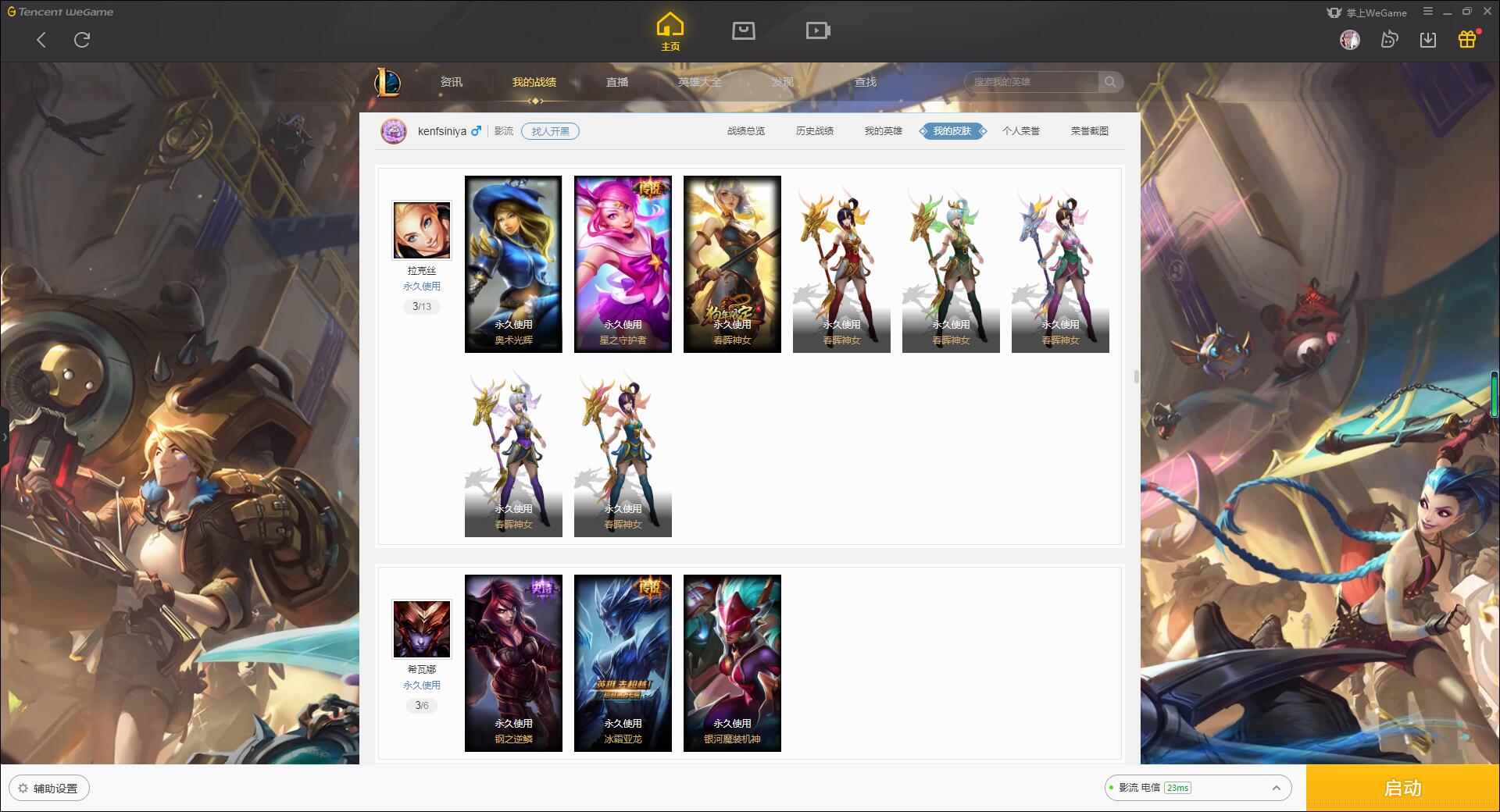Screen dimensions: 1500x812
Task: Click the League of Legends logo icon
Action: point(387,82)
